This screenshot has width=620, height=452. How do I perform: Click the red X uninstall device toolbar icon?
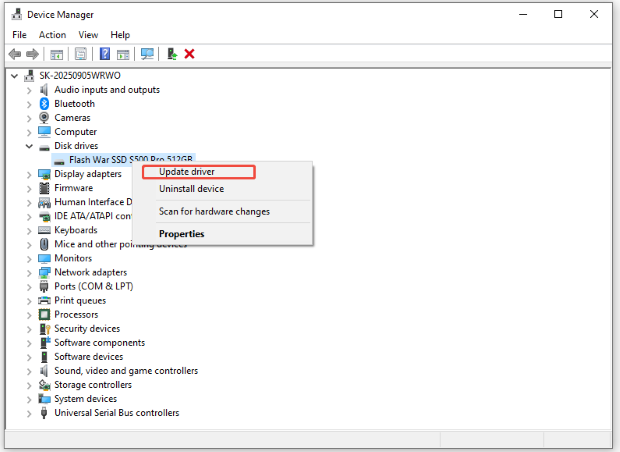coord(189,54)
